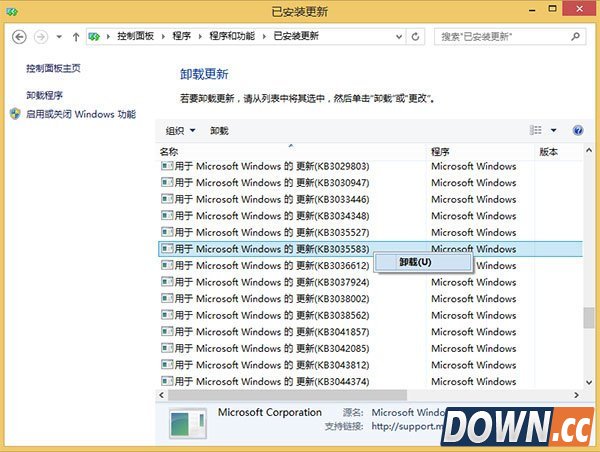The width and height of the screenshot is (600, 452).
Task: Click the vertical scrollbar up arrow
Action: 589,151
